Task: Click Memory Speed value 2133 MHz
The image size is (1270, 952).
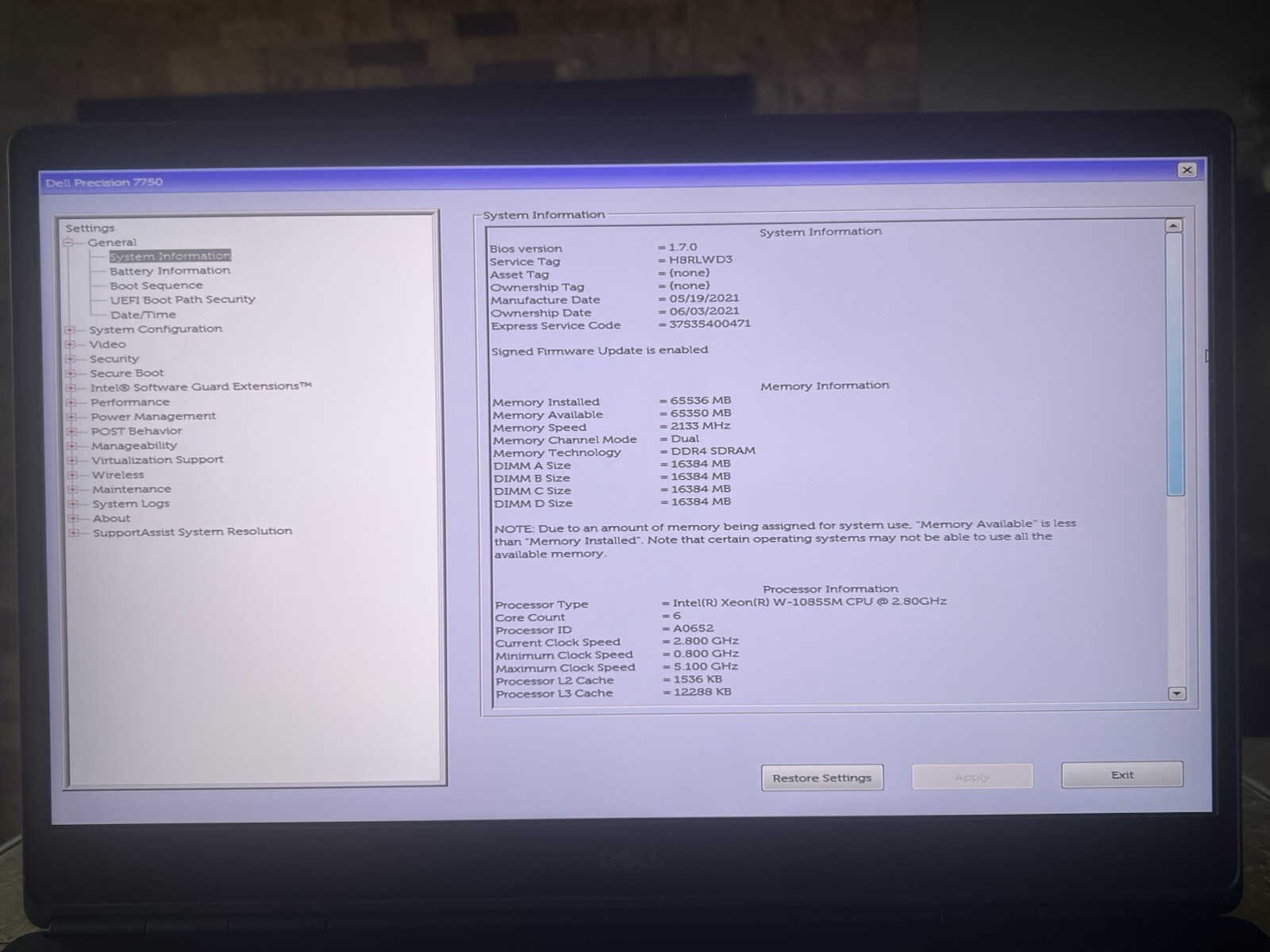Action: click(700, 425)
